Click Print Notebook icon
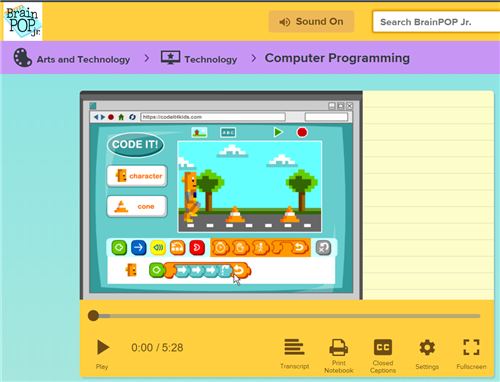The image size is (500, 382). [x=339, y=347]
